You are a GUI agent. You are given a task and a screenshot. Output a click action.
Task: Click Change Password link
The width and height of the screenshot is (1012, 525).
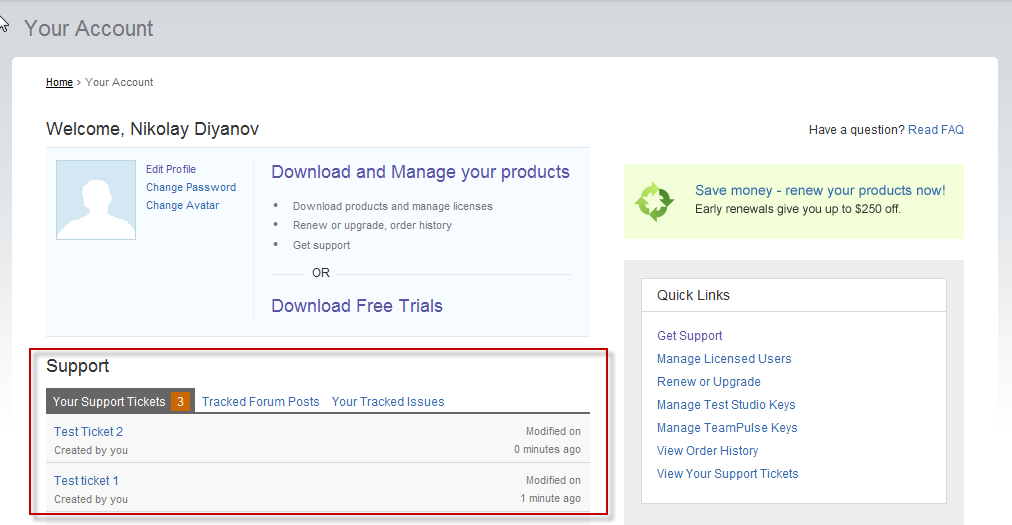click(x=191, y=187)
